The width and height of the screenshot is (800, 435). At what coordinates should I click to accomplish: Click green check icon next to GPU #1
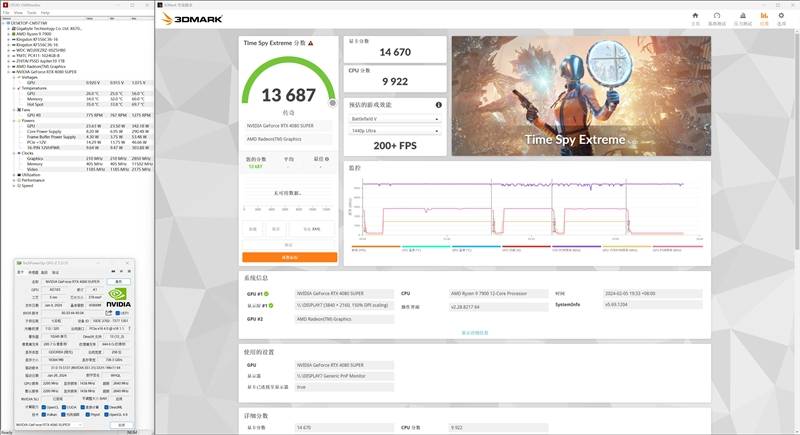pyautogui.click(x=266, y=294)
